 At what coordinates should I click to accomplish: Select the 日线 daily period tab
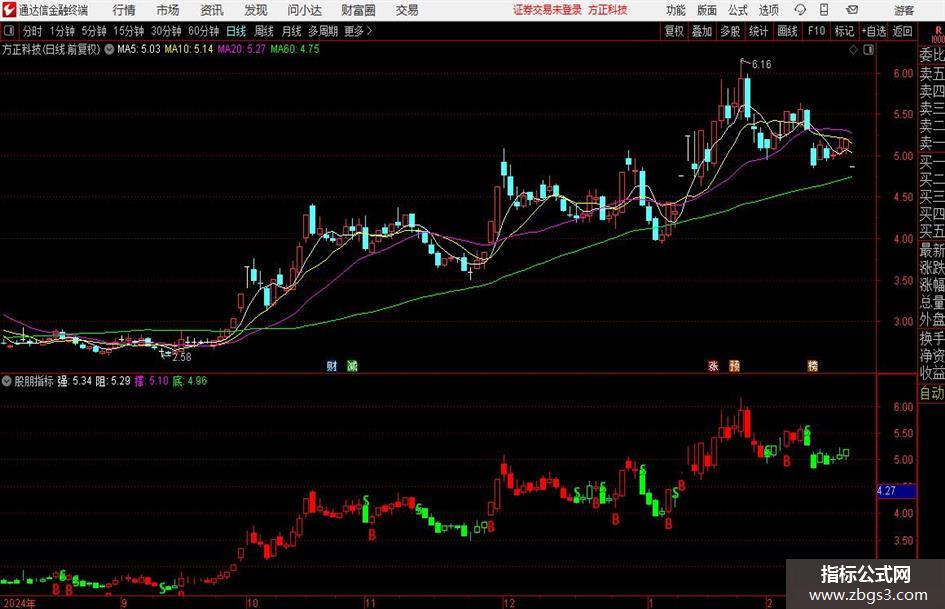[236, 31]
